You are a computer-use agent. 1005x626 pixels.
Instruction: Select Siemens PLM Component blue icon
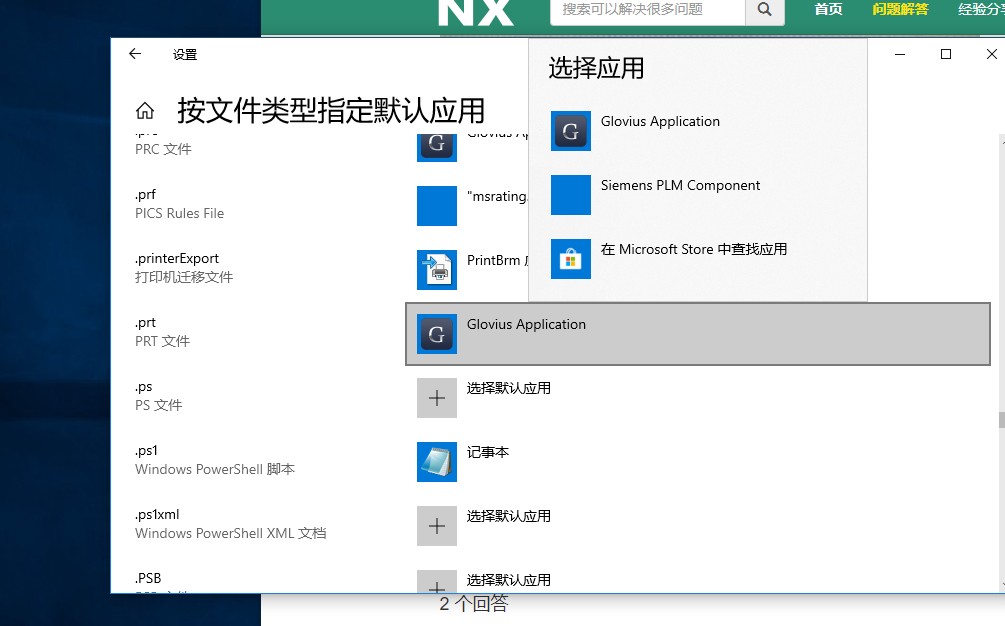pyautogui.click(x=570, y=195)
